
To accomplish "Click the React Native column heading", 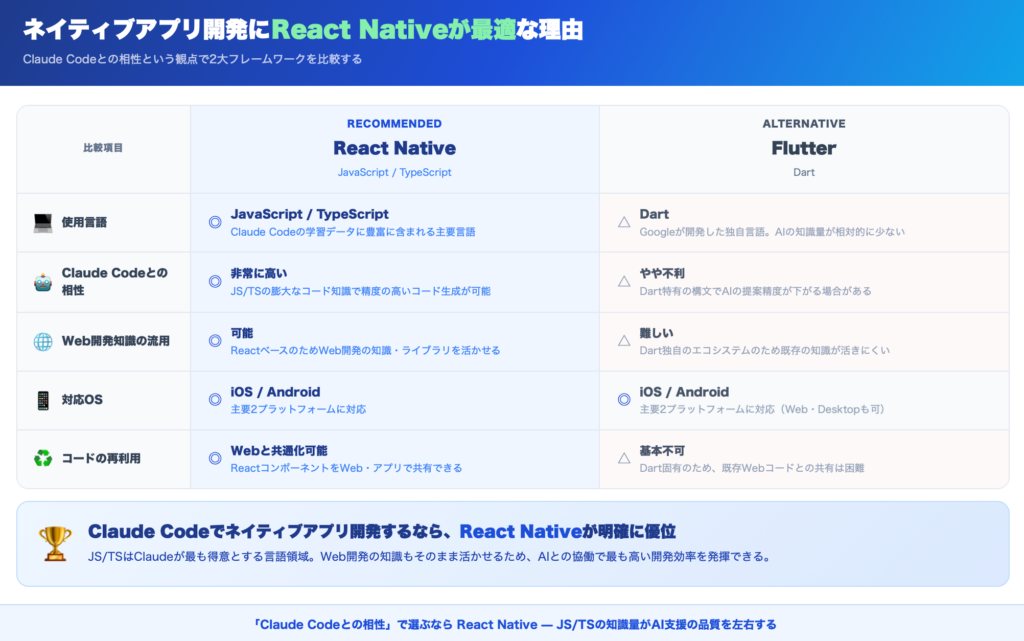I will click(x=394, y=148).
